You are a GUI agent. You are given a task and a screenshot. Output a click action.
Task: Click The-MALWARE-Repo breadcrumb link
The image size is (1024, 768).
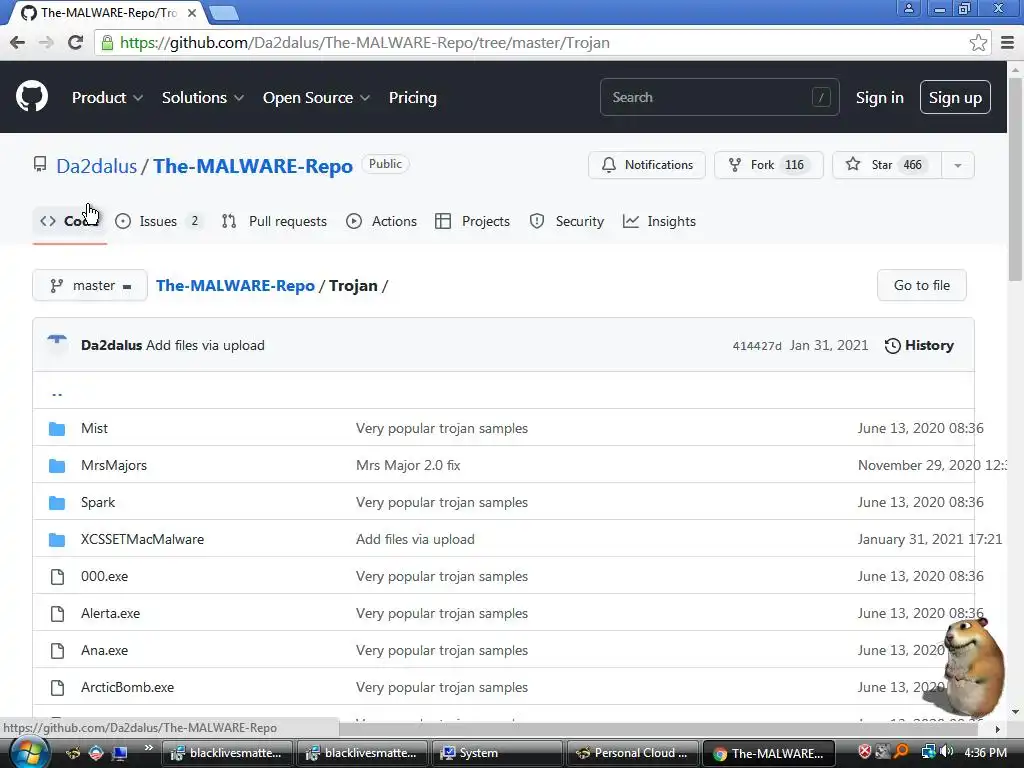click(x=235, y=285)
